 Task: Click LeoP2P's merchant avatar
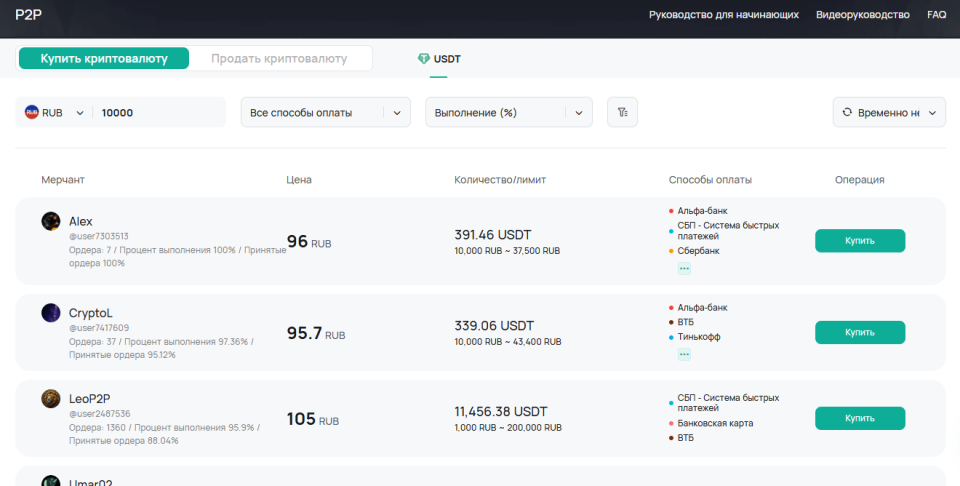[51, 399]
